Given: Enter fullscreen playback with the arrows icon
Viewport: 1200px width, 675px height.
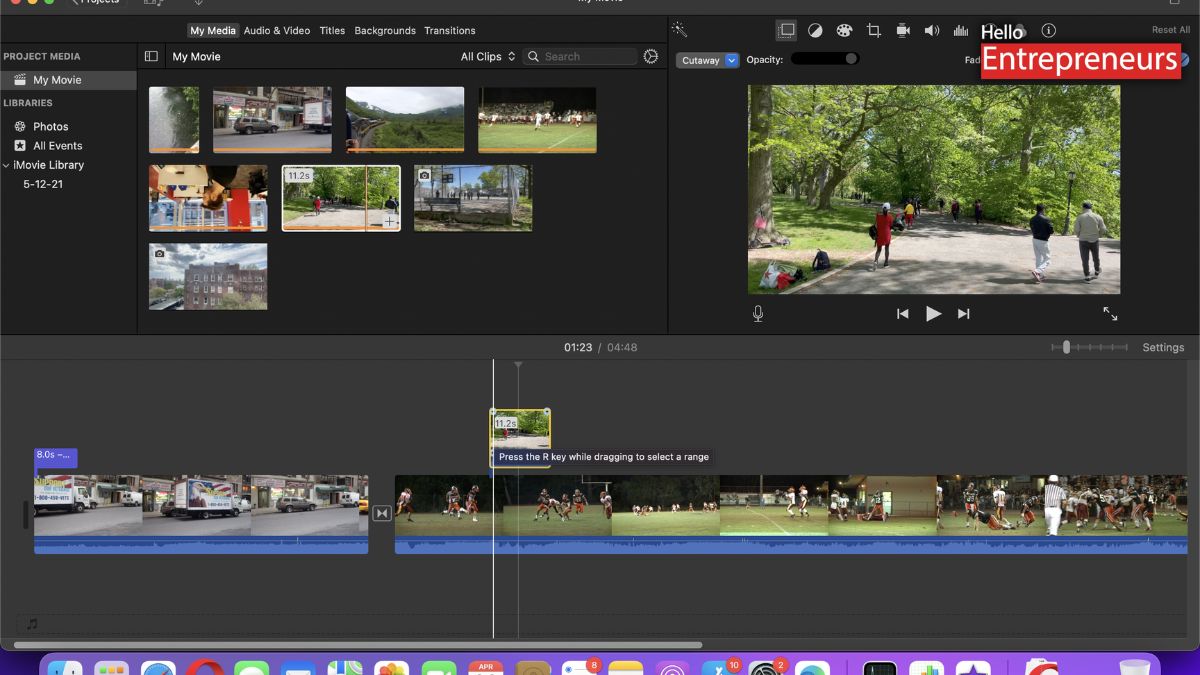Looking at the screenshot, I should coord(1110,314).
